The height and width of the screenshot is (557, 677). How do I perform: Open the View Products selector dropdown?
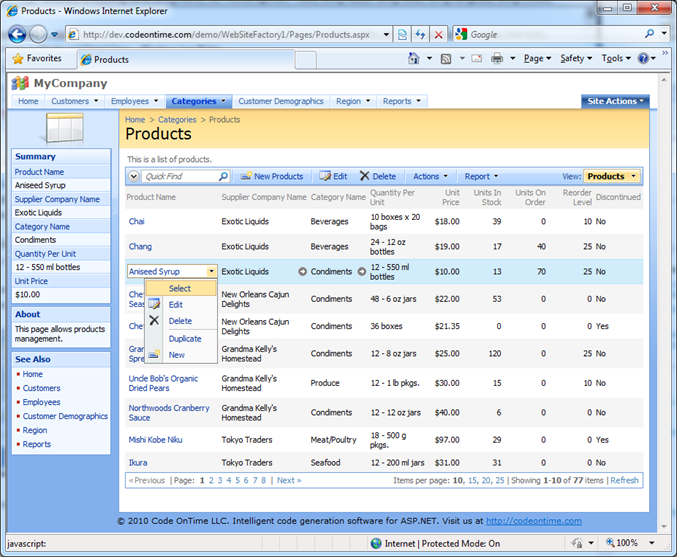tap(612, 176)
